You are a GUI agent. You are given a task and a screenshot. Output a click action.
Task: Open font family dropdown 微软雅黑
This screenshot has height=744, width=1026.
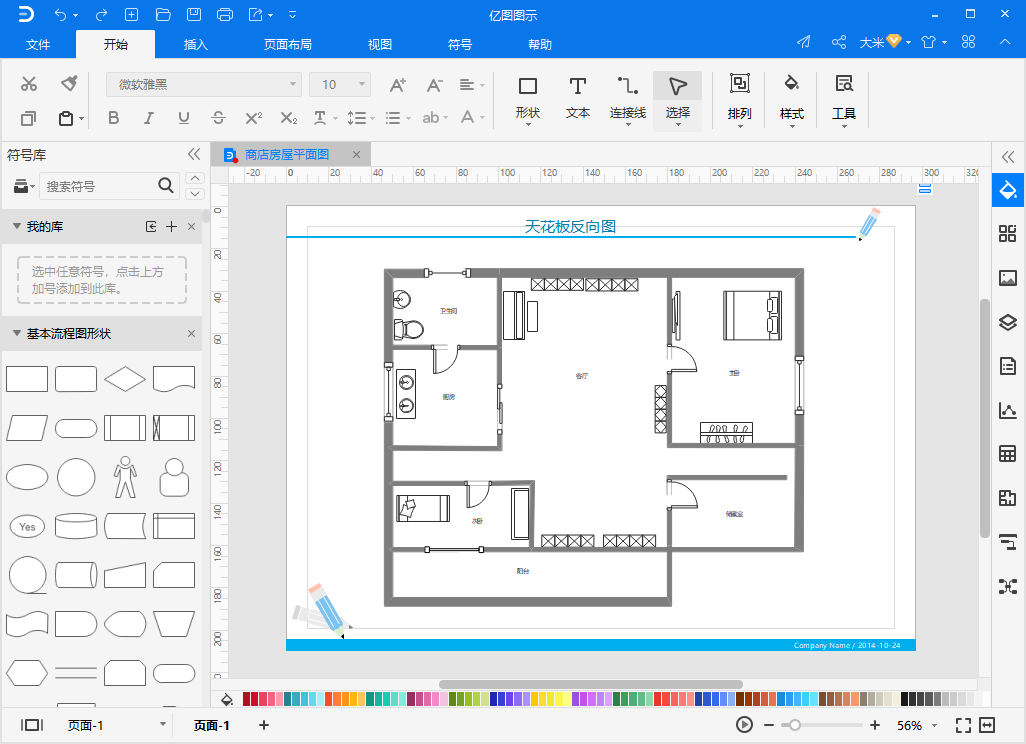(203, 84)
